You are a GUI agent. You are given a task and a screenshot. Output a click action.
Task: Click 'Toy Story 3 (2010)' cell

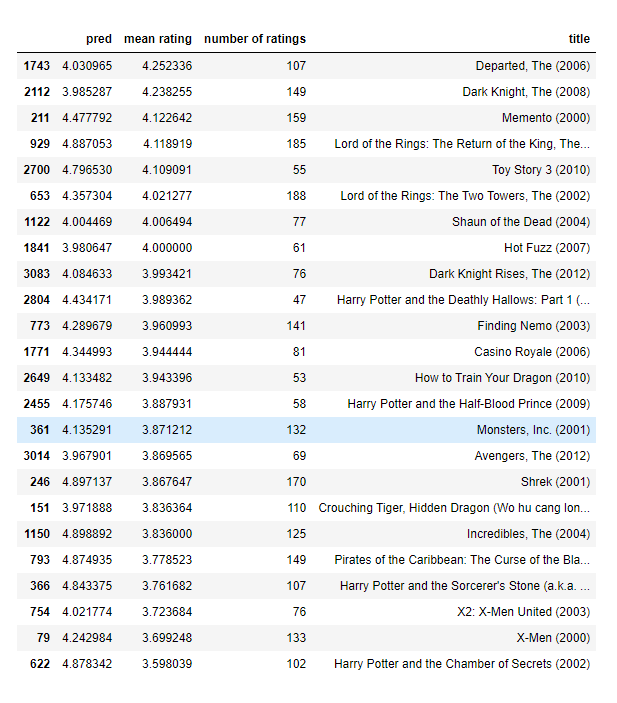pyautogui.click(x=541, y=170)
